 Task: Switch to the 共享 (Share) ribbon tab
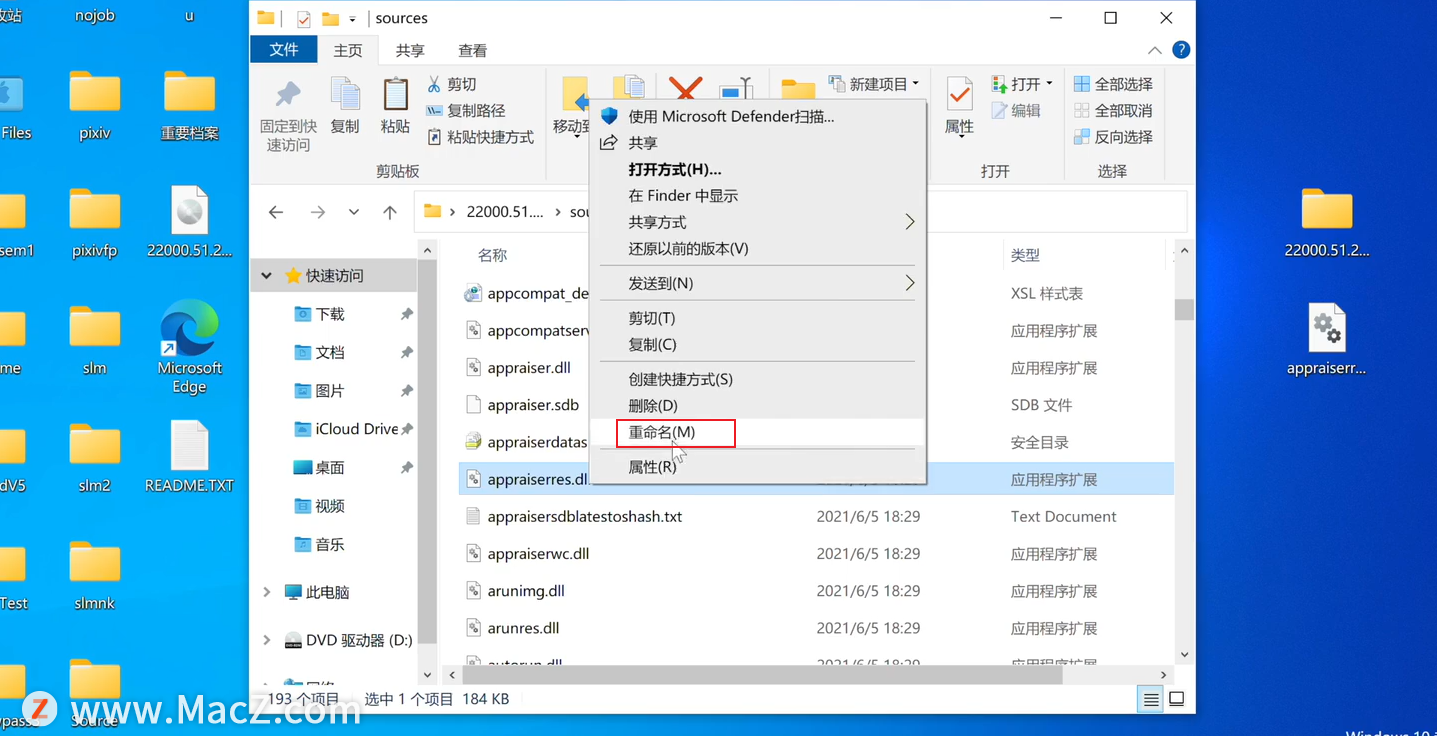coord(410,50)
